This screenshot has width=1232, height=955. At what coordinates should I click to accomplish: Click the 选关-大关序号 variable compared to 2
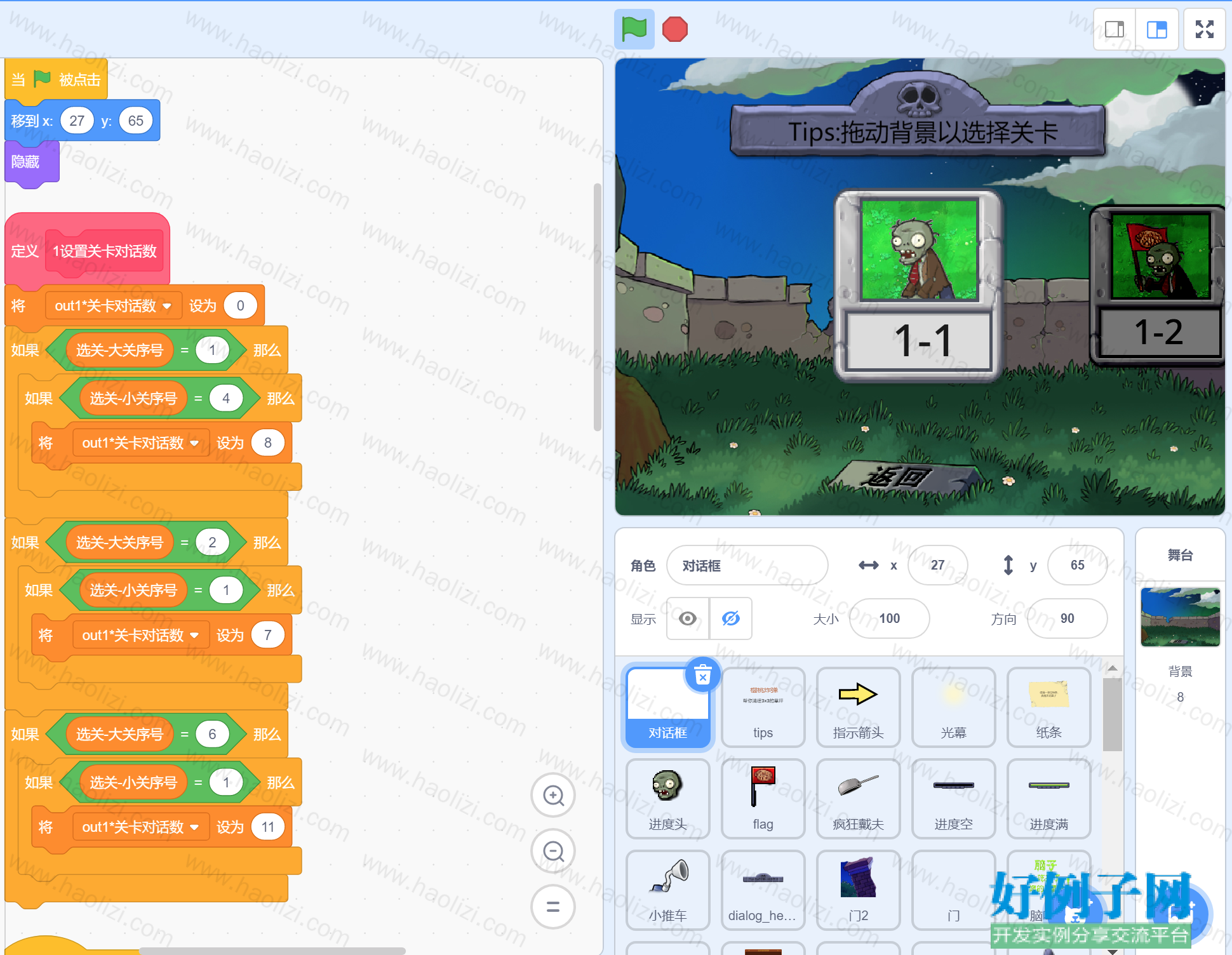(119, 543)
